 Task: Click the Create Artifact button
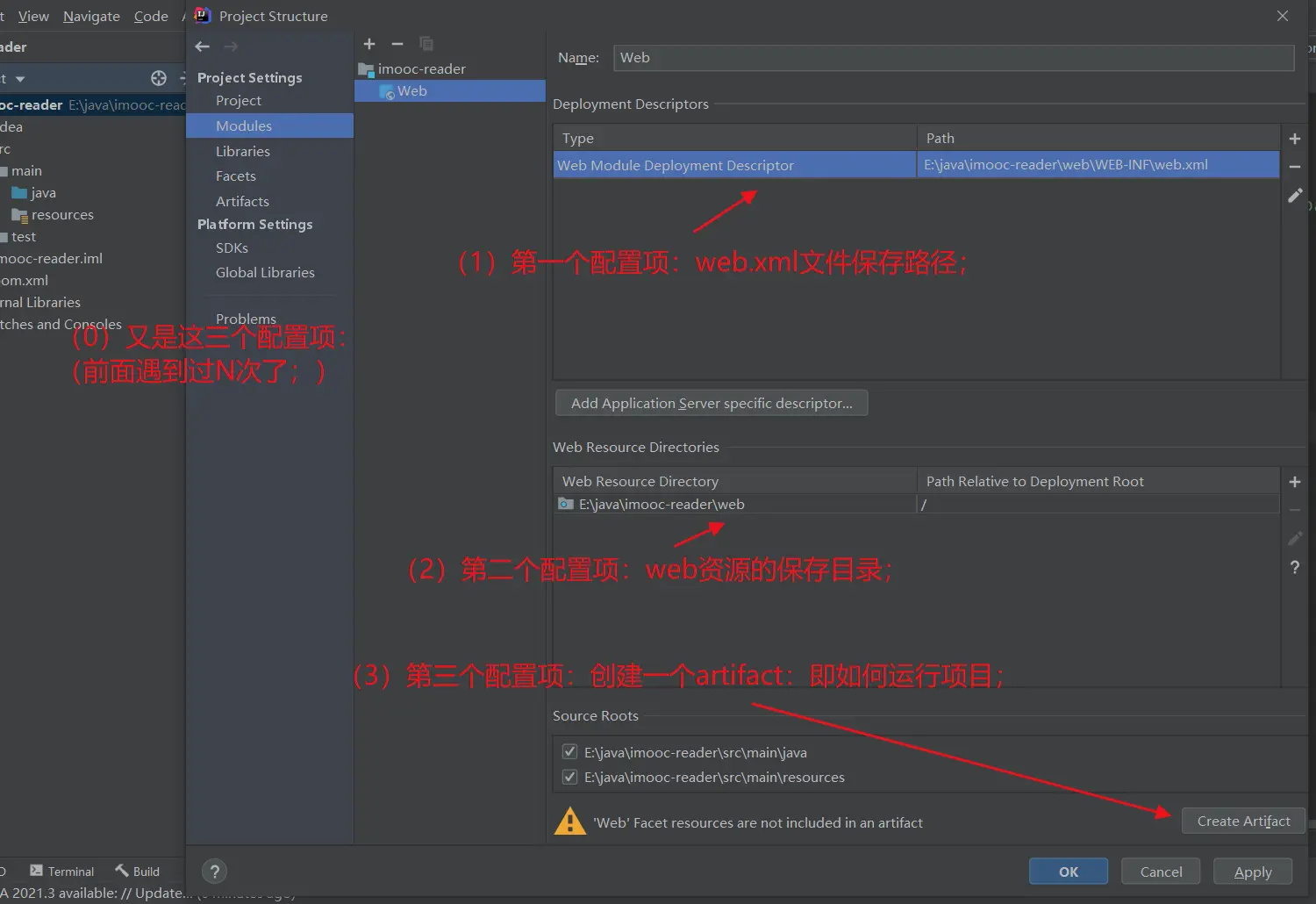1242,821
